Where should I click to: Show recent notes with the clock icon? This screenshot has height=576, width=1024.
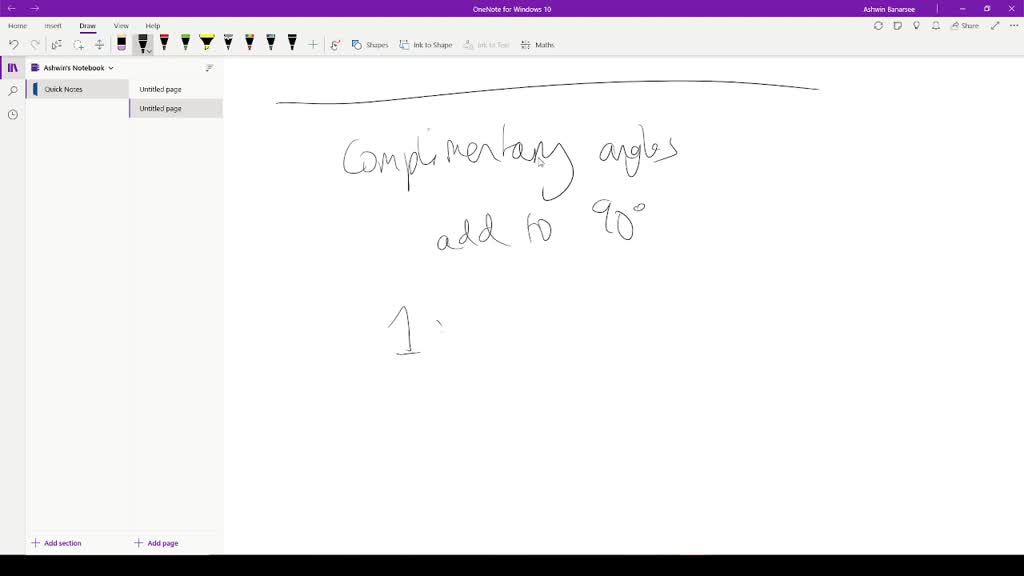pos(11,114)
